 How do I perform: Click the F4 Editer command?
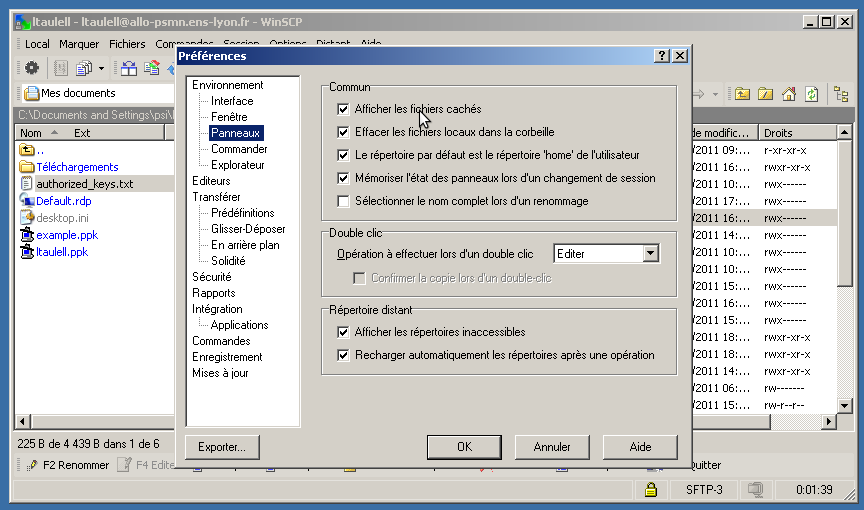tap(146, 465)
